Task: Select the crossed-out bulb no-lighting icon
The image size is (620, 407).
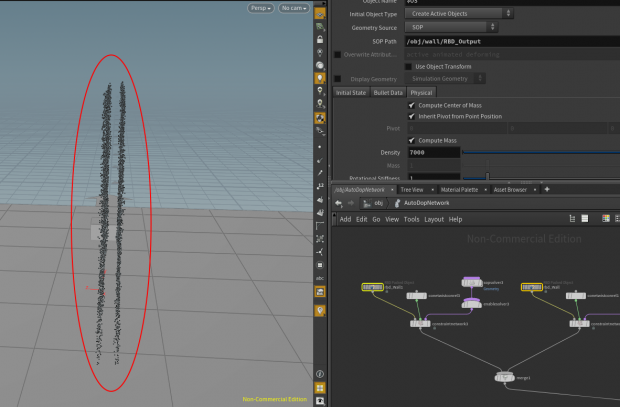Action: [320, 53]
